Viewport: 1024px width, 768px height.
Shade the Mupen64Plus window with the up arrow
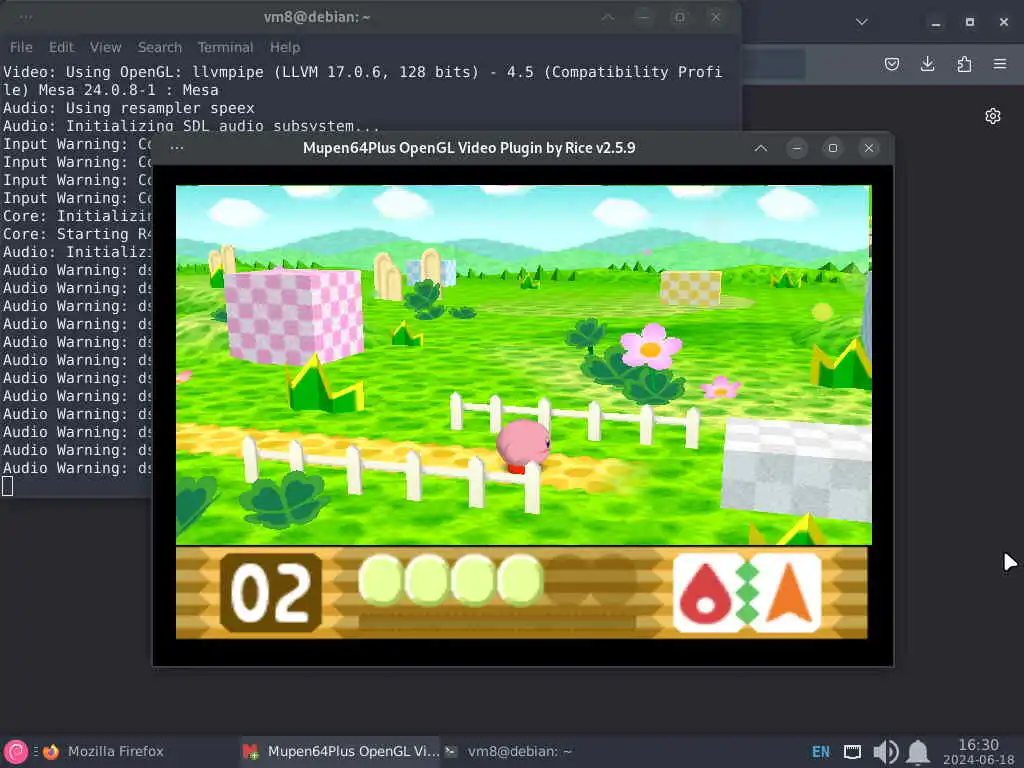(x=761, y=148)
